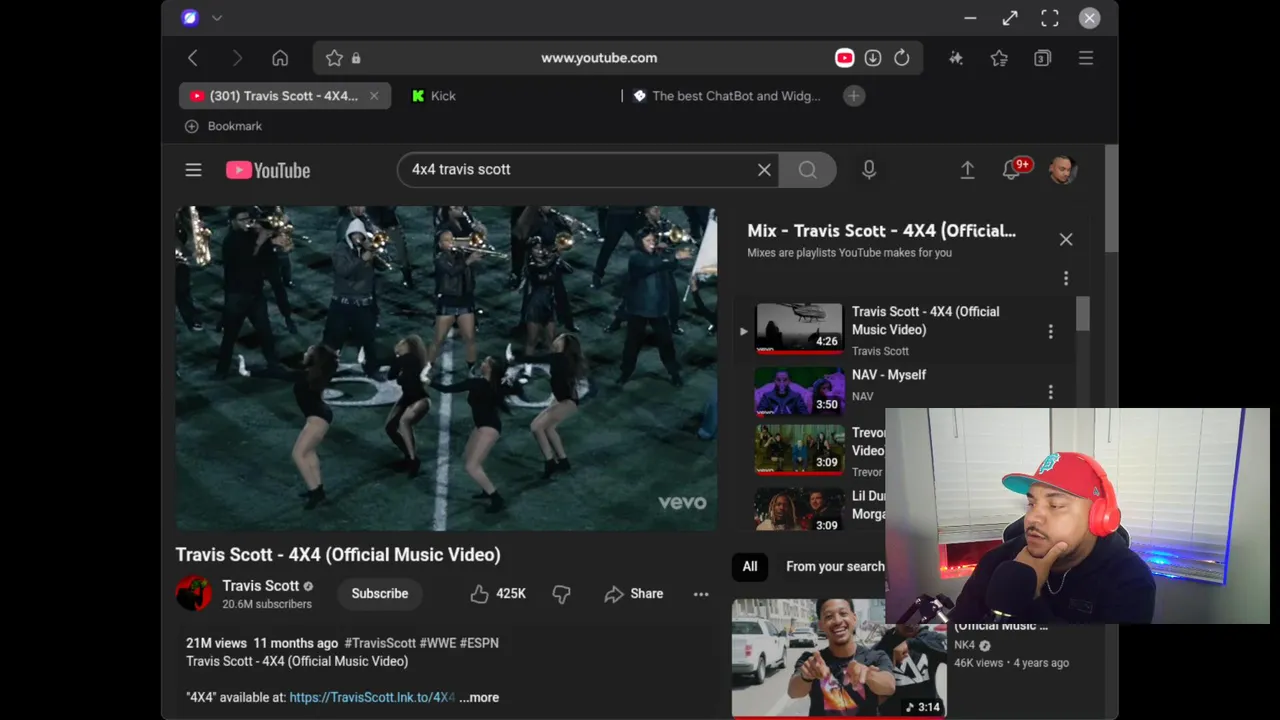Select the From your search chip

pos(835,566)
